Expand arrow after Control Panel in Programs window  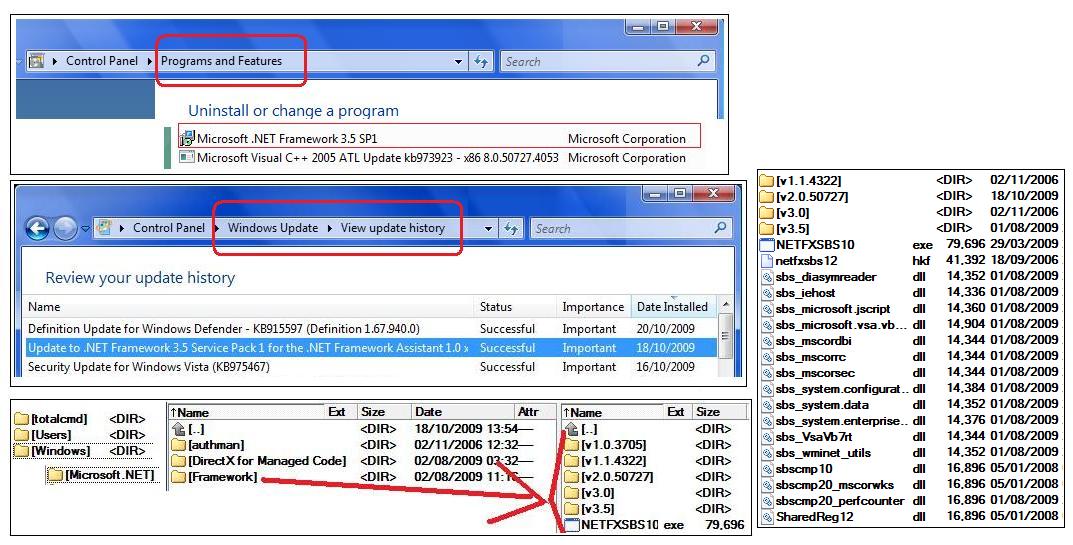(150, 61)
